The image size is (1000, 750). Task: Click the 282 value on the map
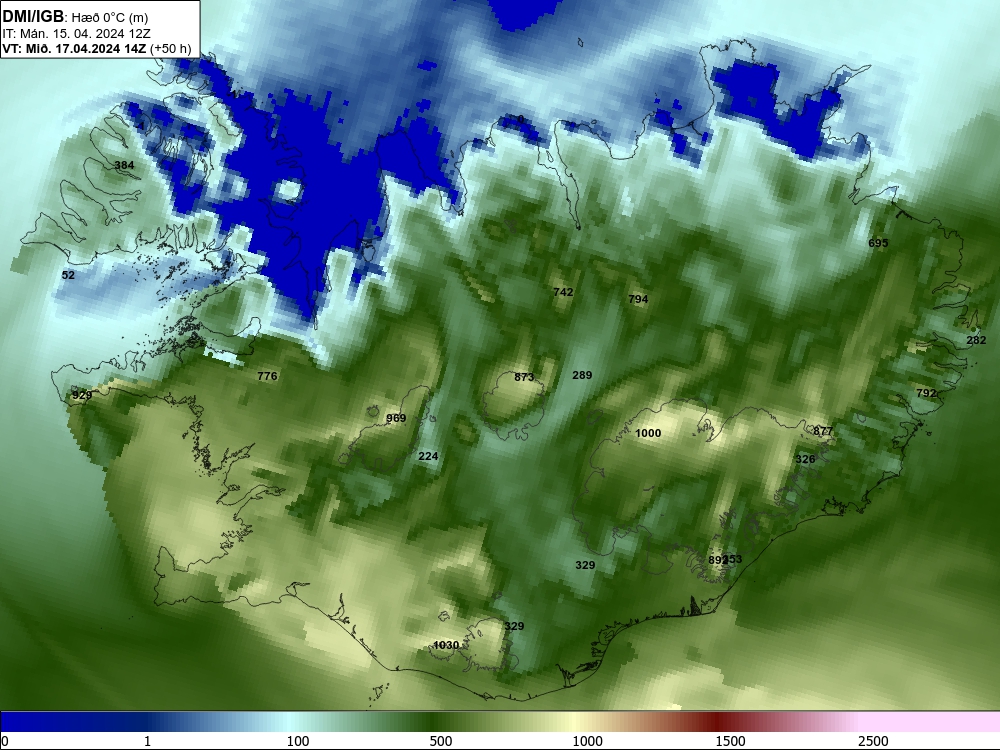[x=976, y=340]
